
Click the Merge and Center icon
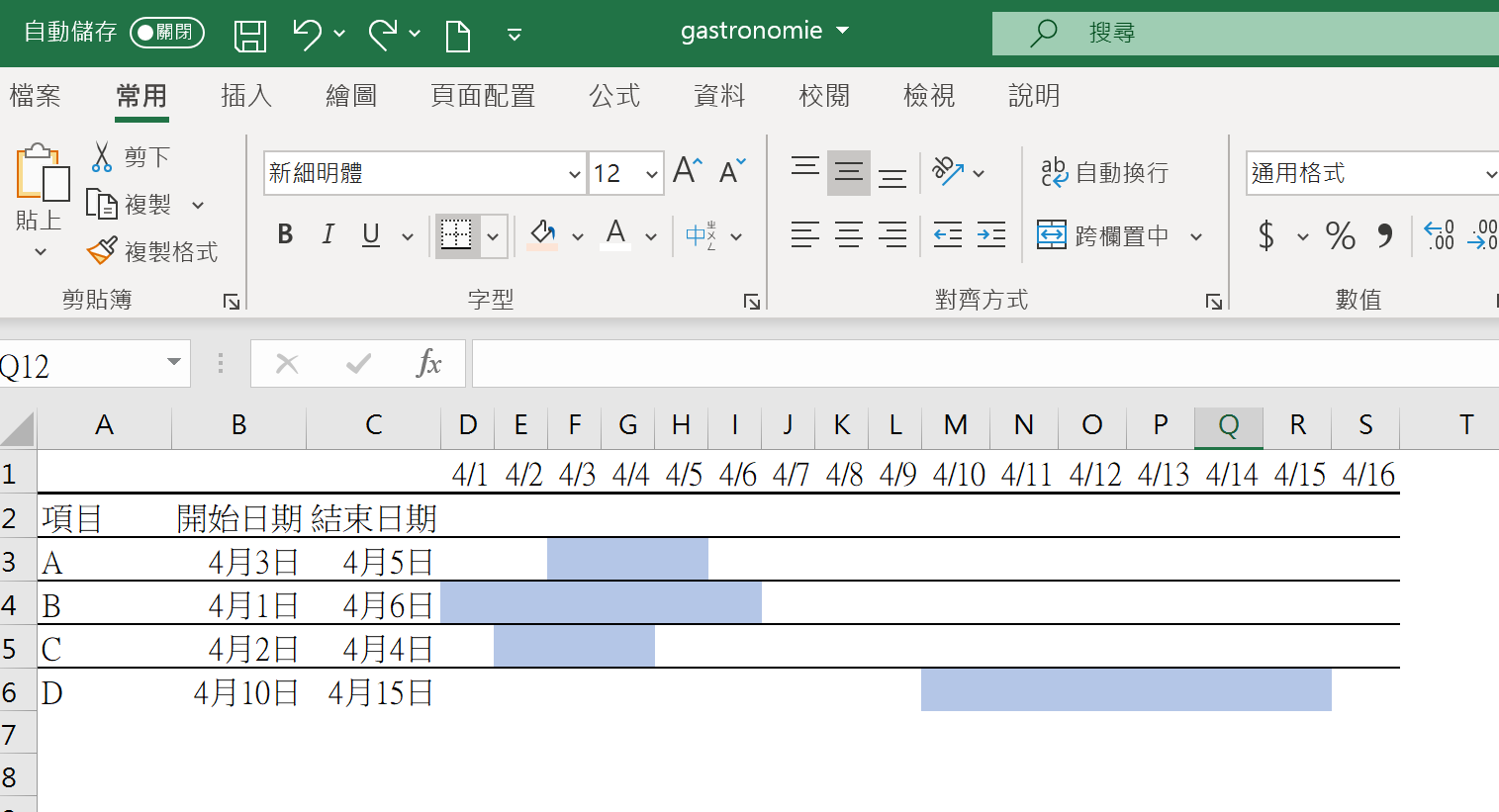[1052, 235]
